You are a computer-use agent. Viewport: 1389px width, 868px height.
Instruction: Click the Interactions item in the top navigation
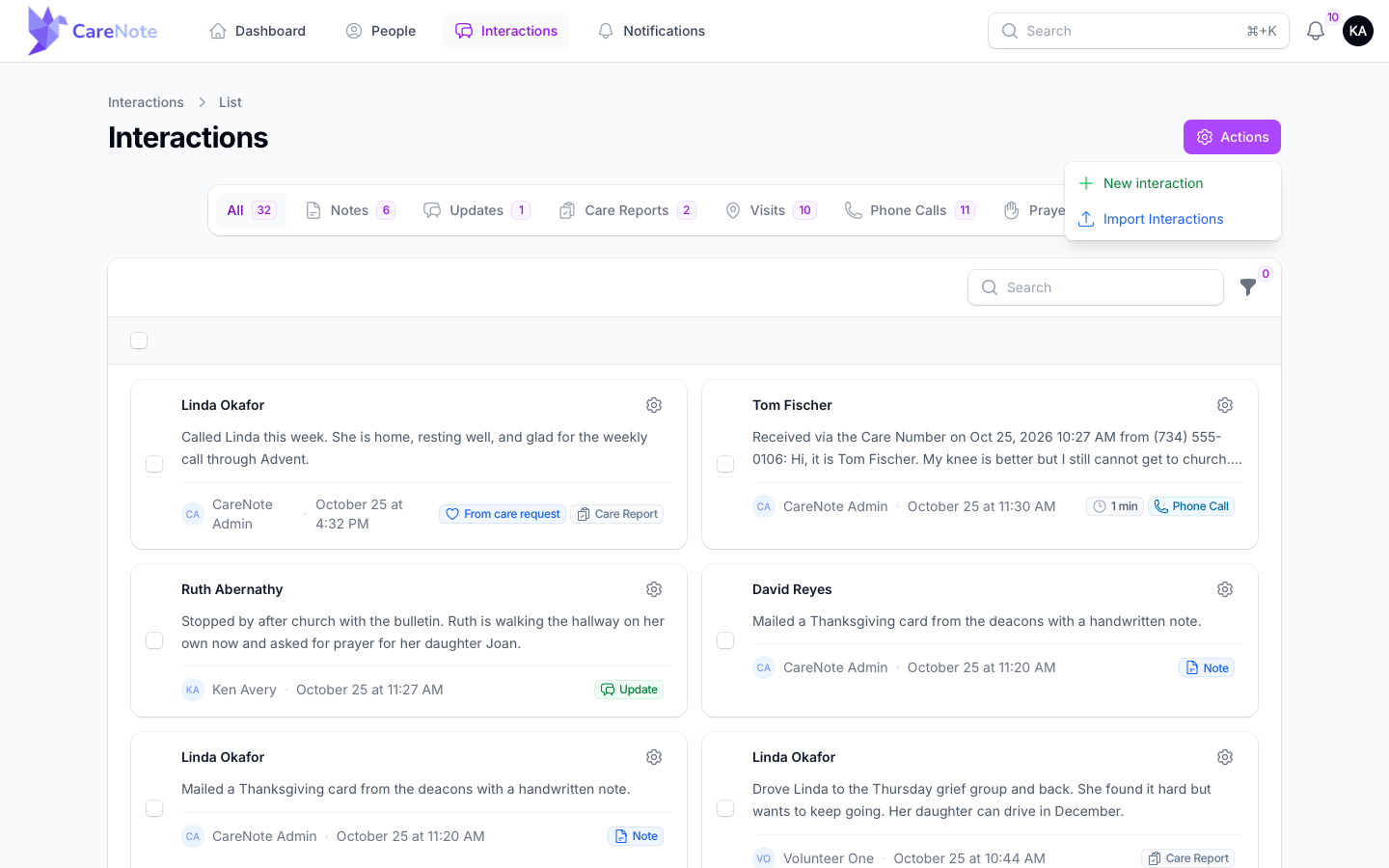[506, 31]
